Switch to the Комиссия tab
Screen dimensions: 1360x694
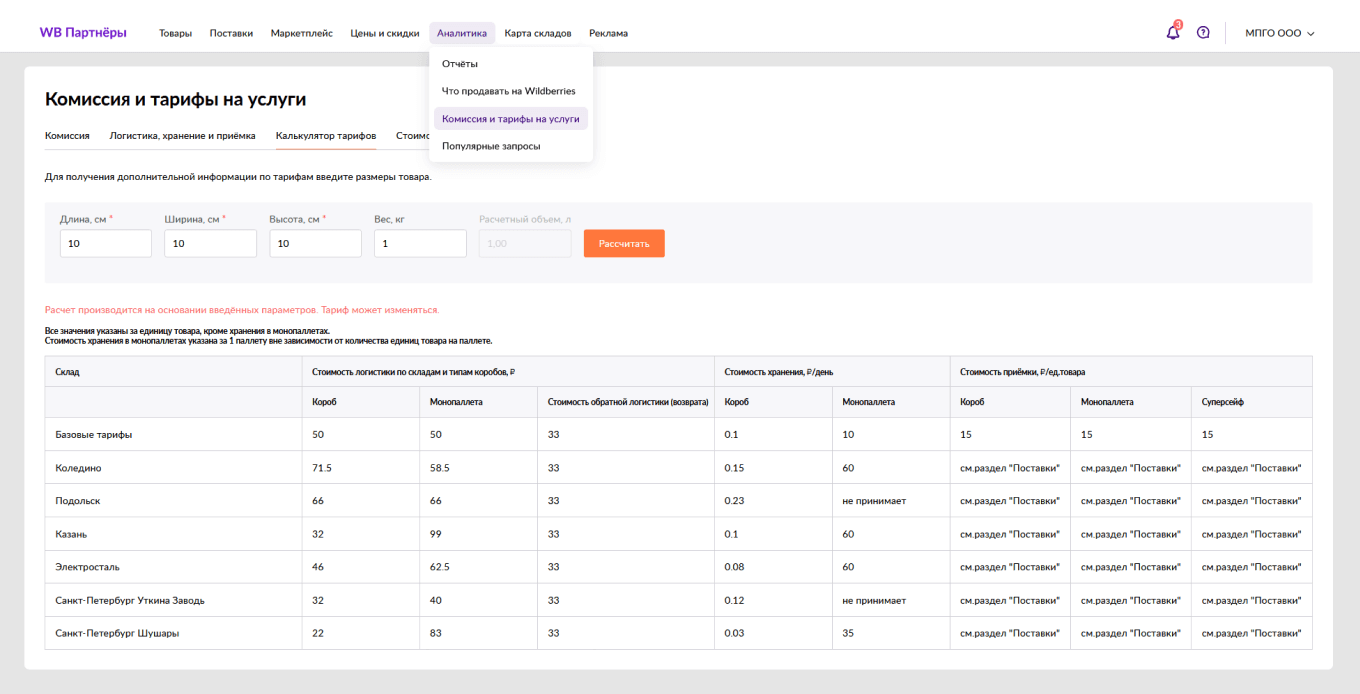pos(67,135)
